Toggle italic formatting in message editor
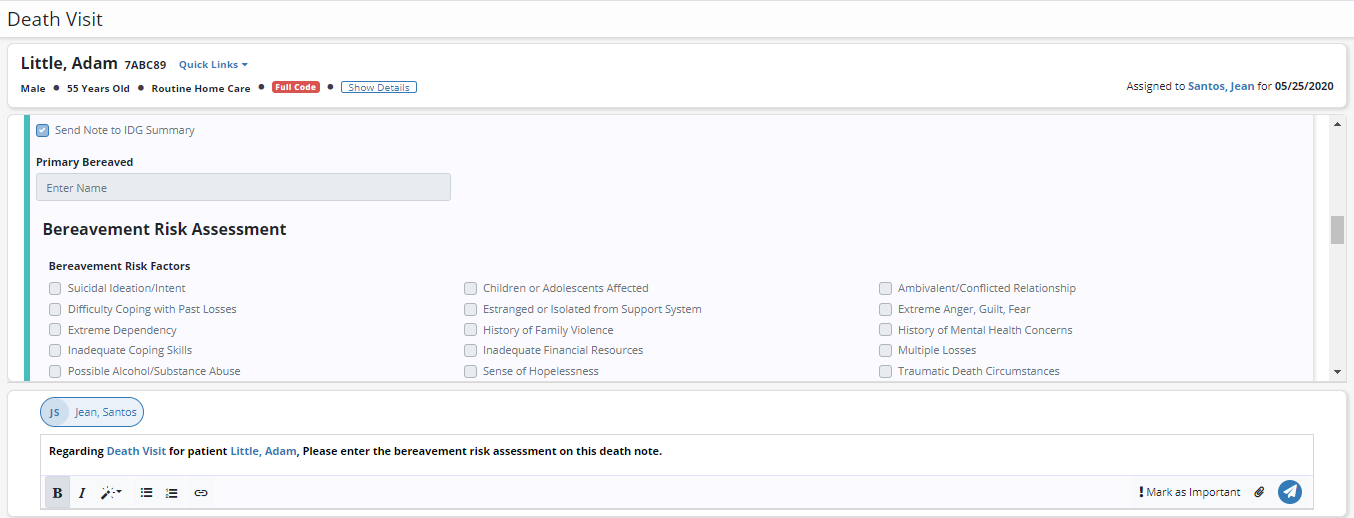Screen dimensions: 1354x518 [82, 493]
